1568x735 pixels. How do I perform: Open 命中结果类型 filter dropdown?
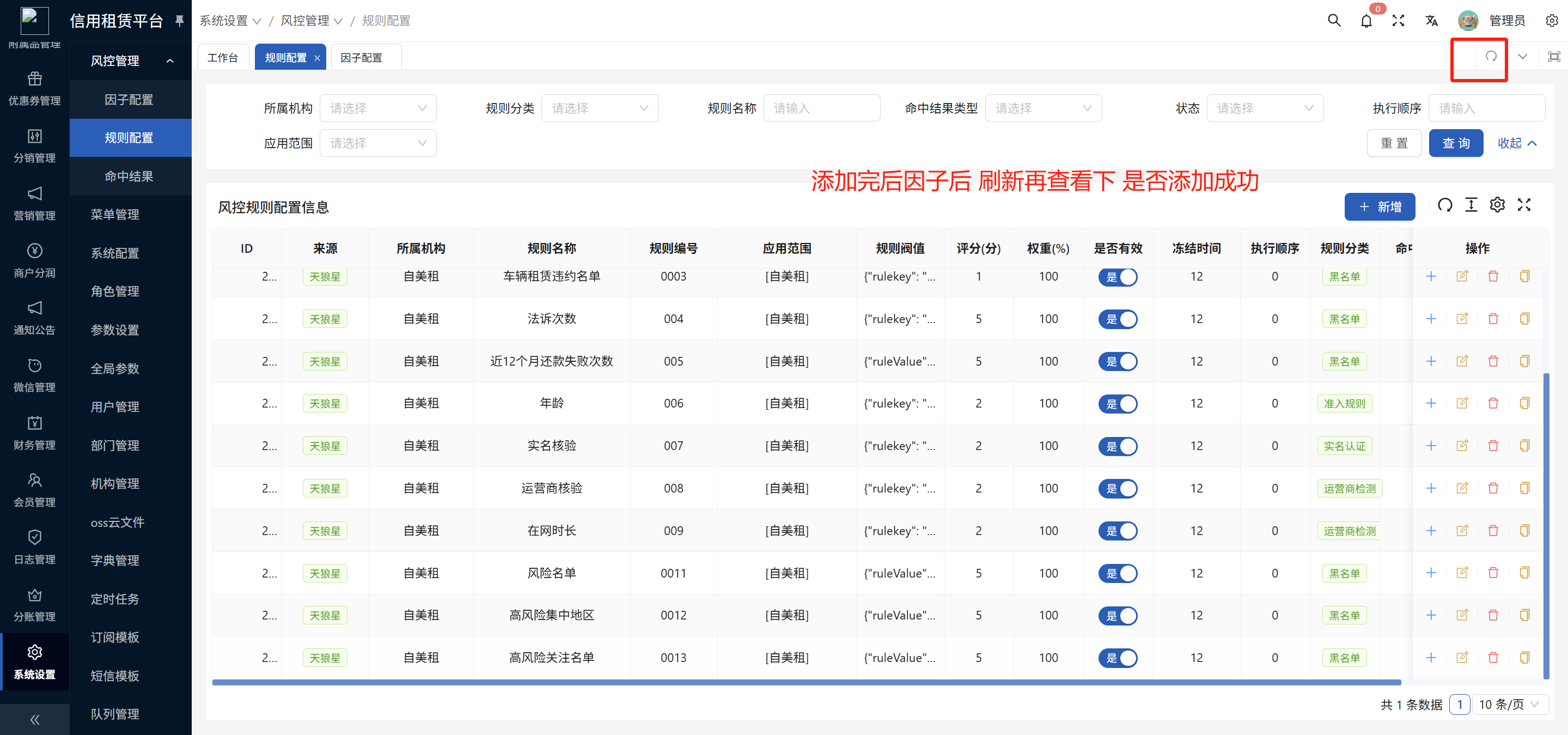[x=1044, y=108]
